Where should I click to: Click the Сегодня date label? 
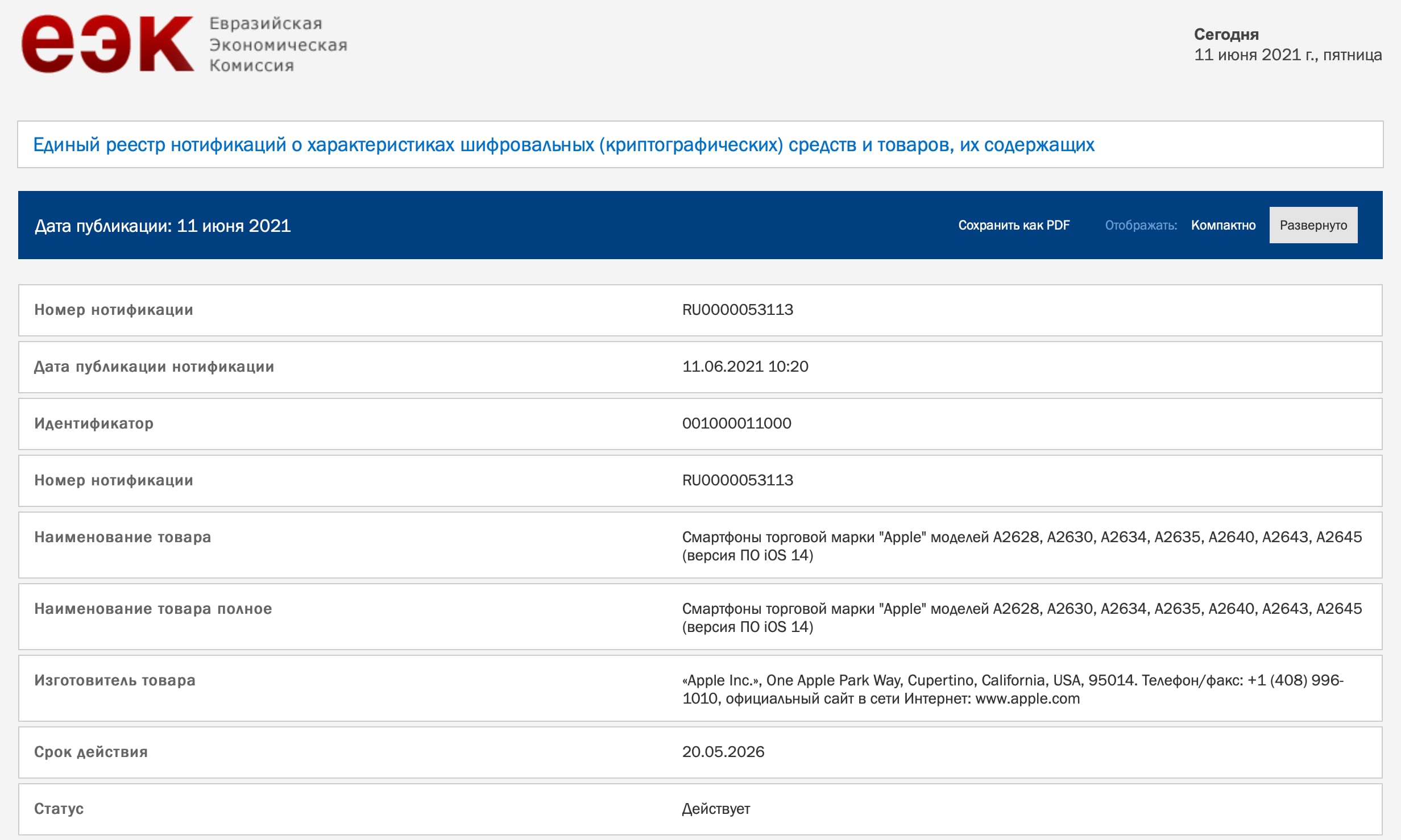1226,34
